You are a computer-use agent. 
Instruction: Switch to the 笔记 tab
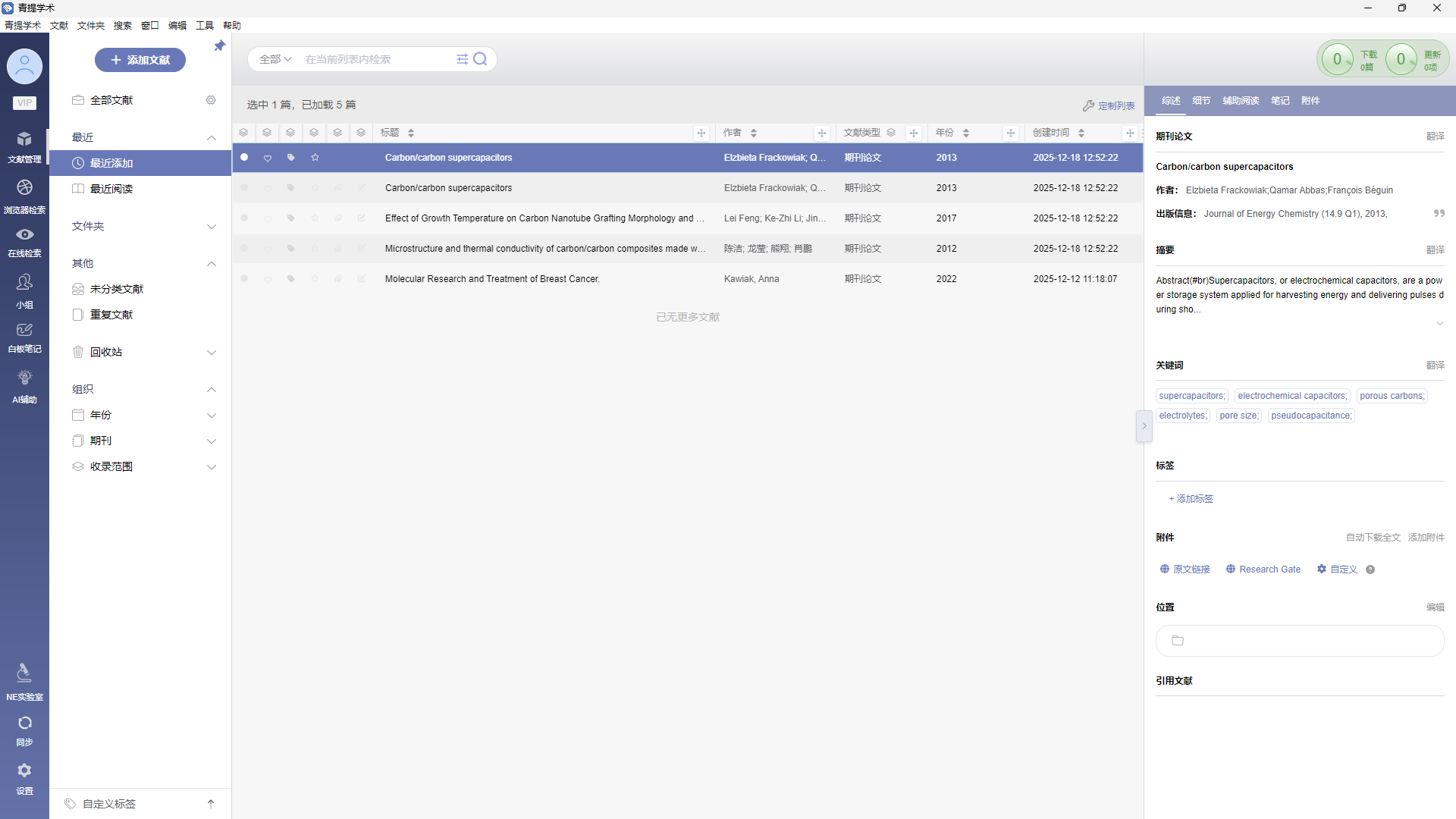pos(1280,101)
